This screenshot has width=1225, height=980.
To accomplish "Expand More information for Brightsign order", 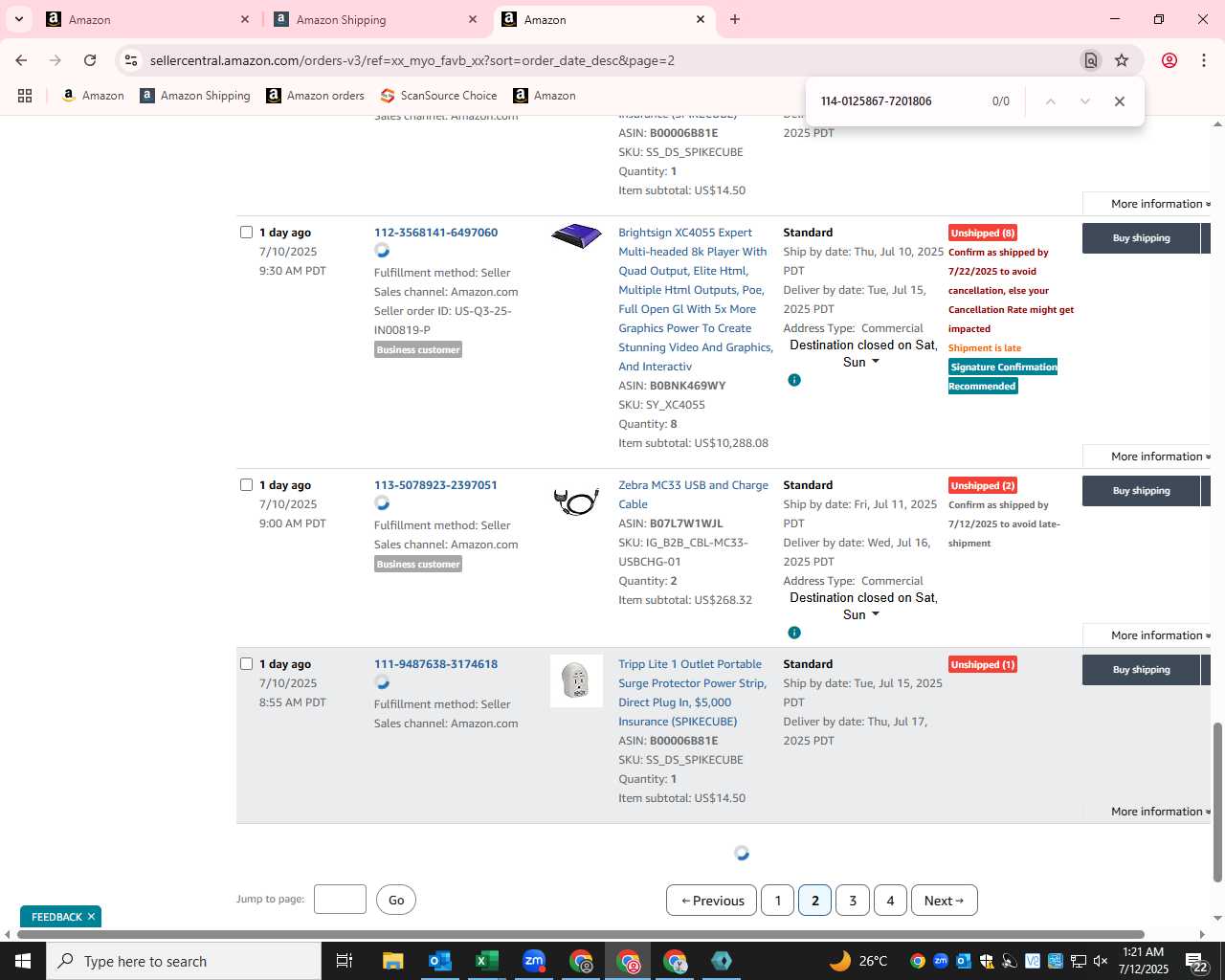I will 1160,457.
